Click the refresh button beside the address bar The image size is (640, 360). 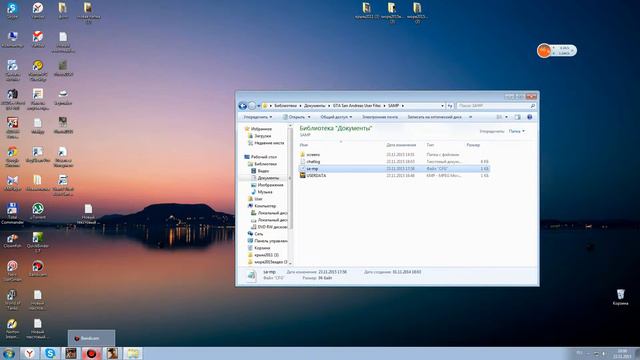[x=449, y=106]
